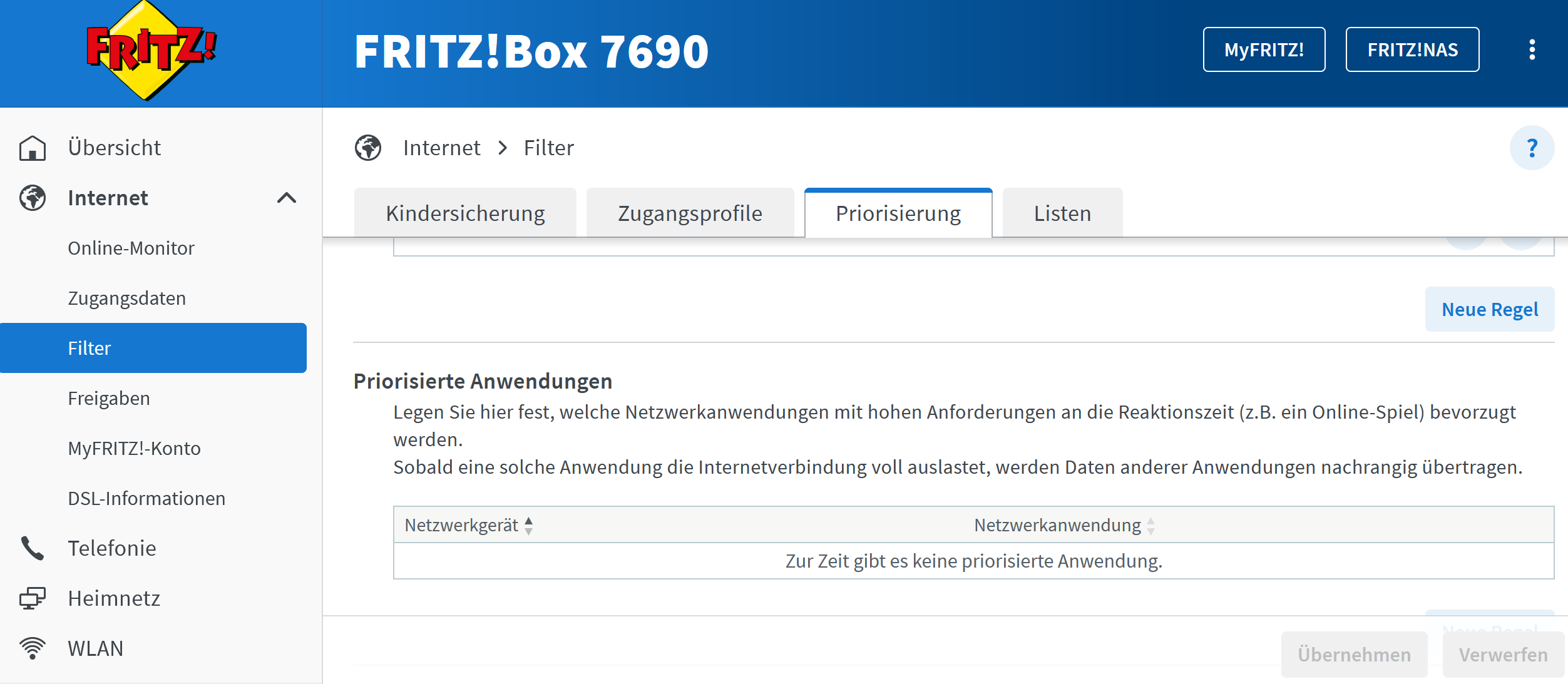Click the Neue Regel button
Screen dimensions: 1568x684
(x=1489, y=309)
